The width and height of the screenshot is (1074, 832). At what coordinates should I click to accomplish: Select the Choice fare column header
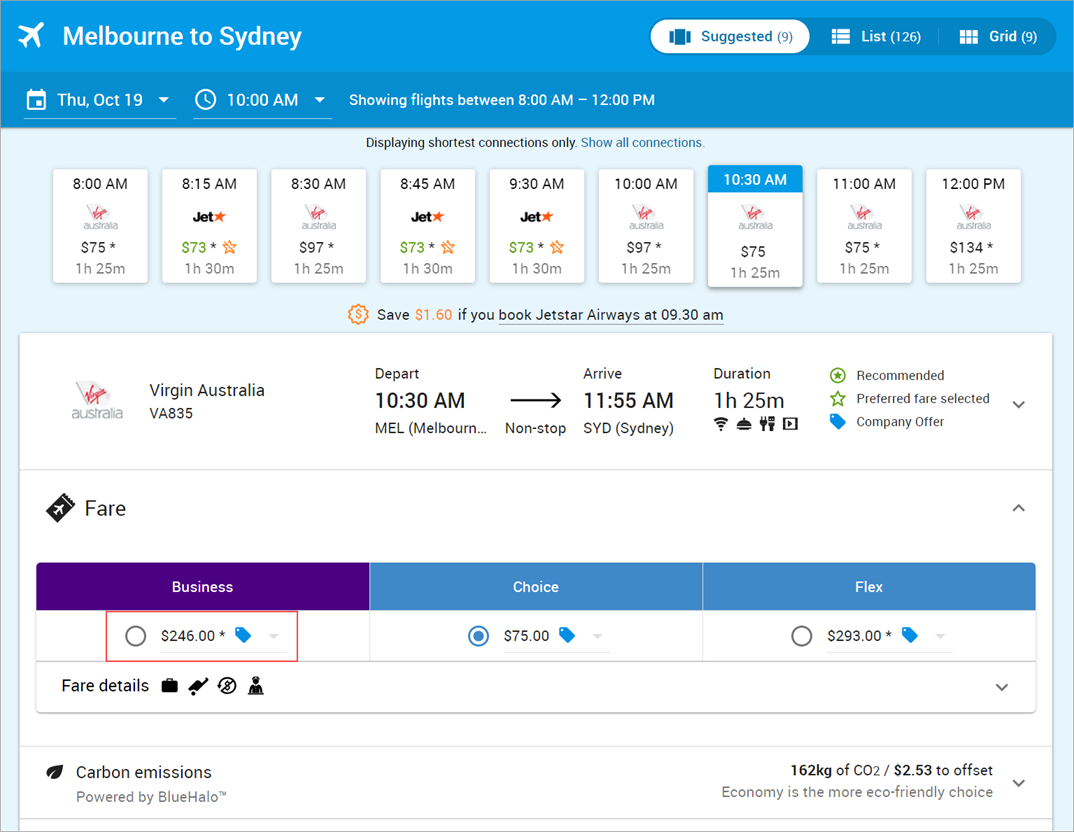536,587
